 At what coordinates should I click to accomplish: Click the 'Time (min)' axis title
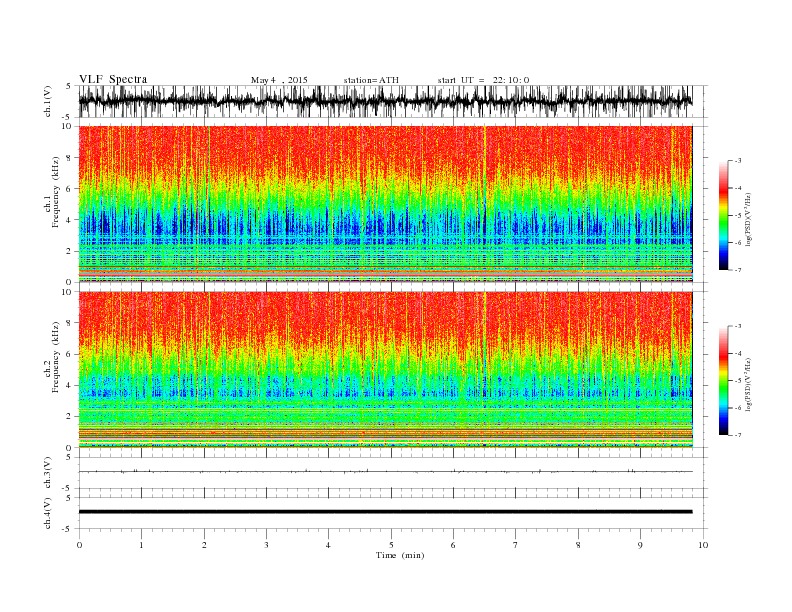400,555
